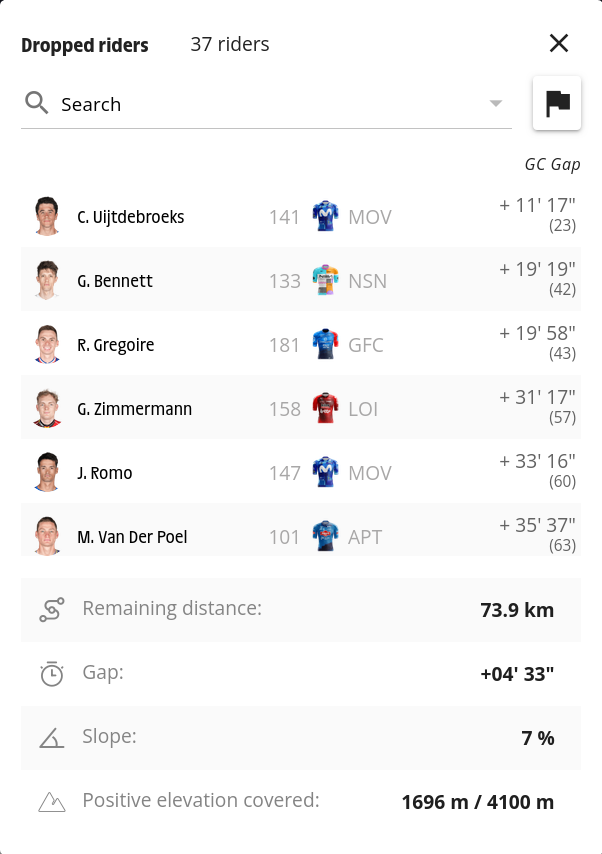Click the Movistar jersey icon for J. Romo

[x=325, y=473]
